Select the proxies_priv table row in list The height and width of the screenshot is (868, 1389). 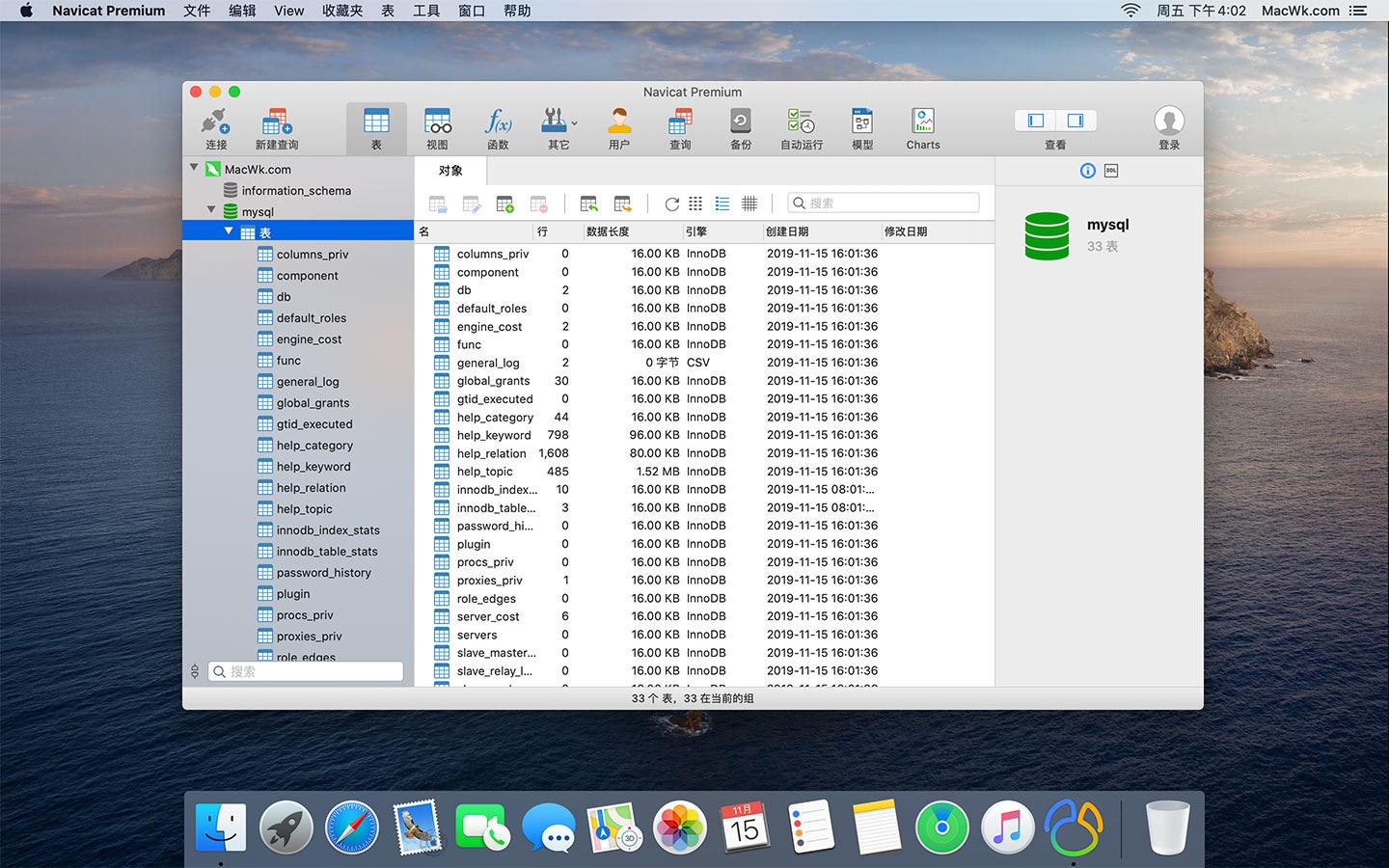704,581
